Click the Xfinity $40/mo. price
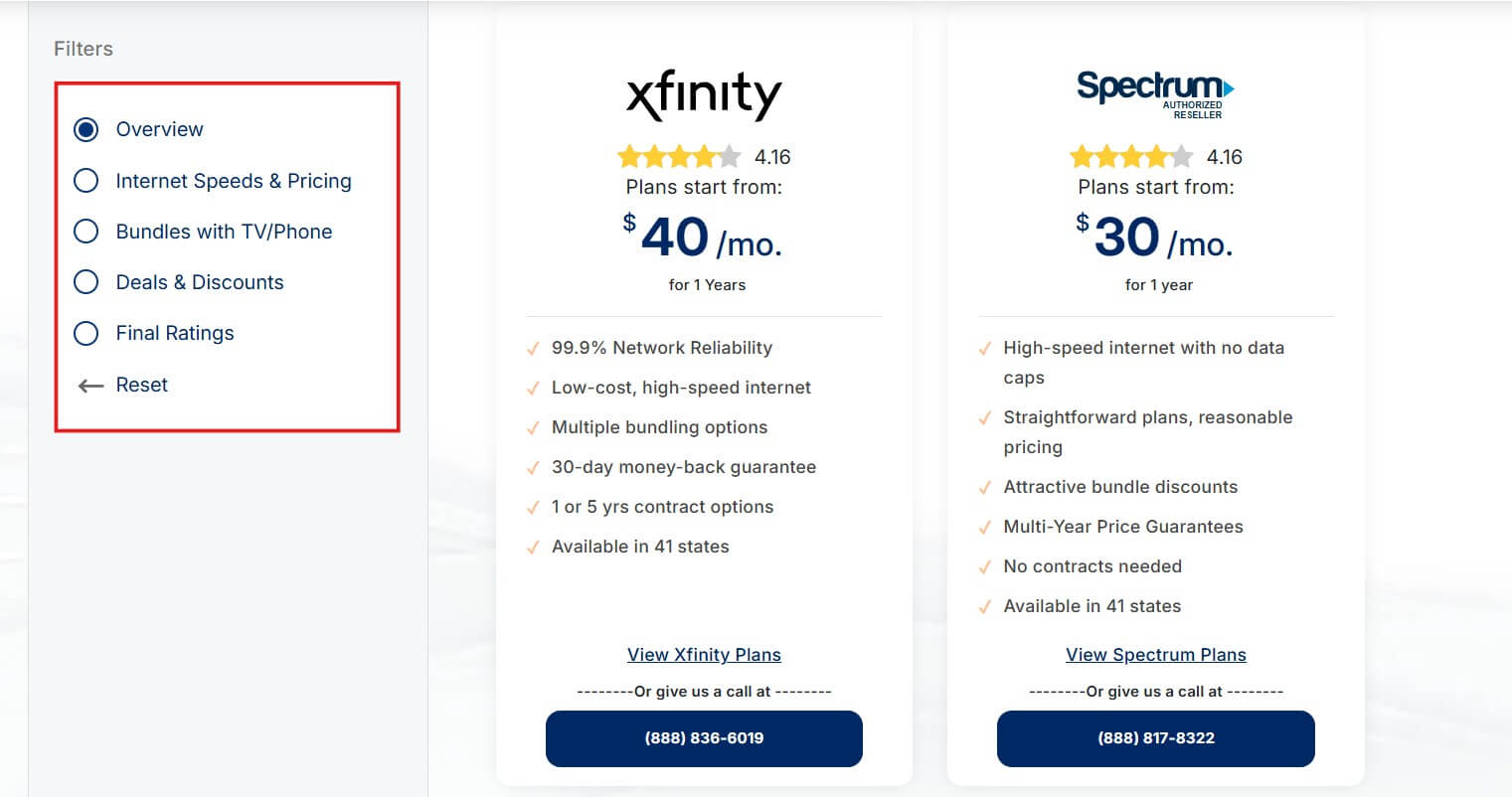 click(704, 239)
